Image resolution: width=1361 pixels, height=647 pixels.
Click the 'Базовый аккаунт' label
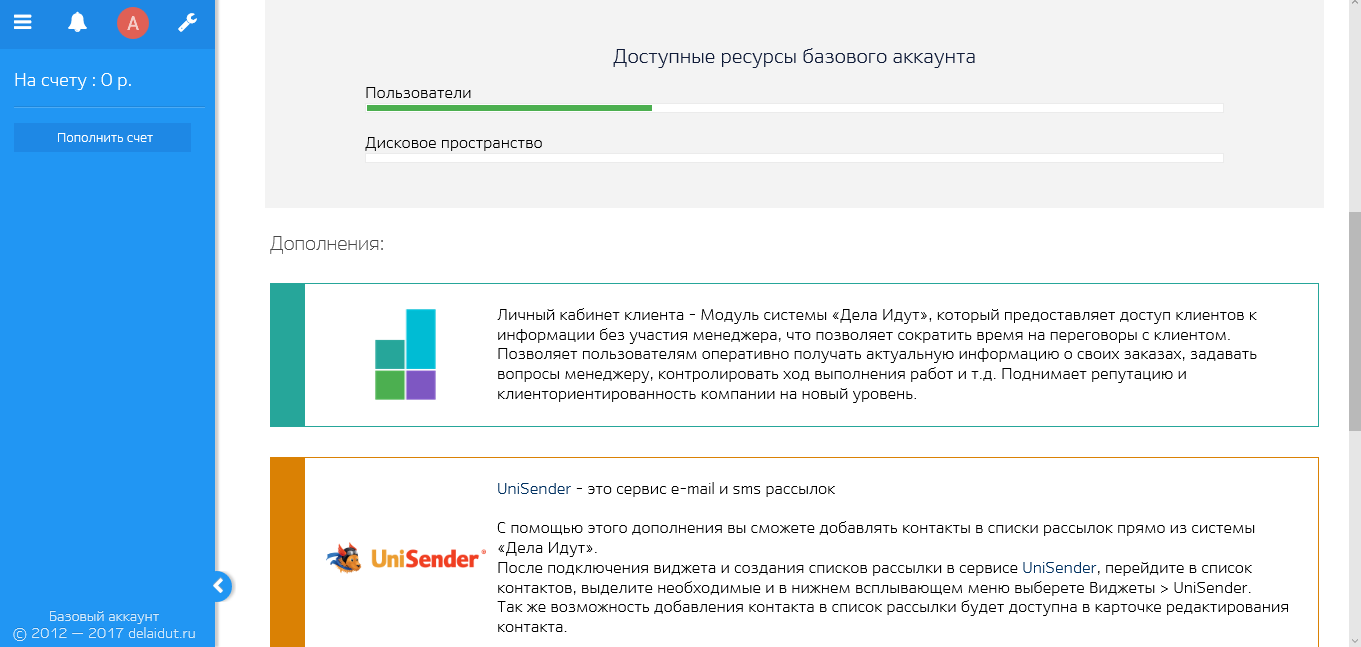102,615
